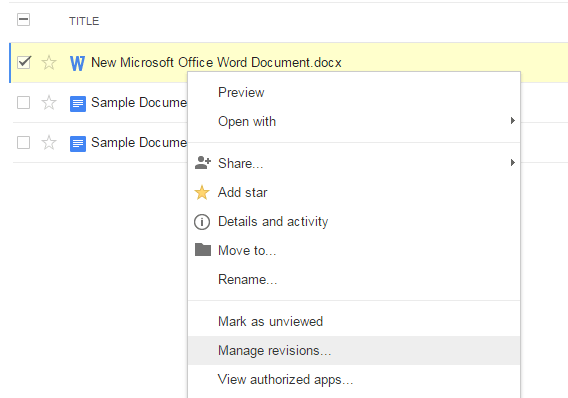Image resolution: width=568 pixels, height=398 pixels.
Task: Choose Add star menu entry
Action: tap(354, 192)
